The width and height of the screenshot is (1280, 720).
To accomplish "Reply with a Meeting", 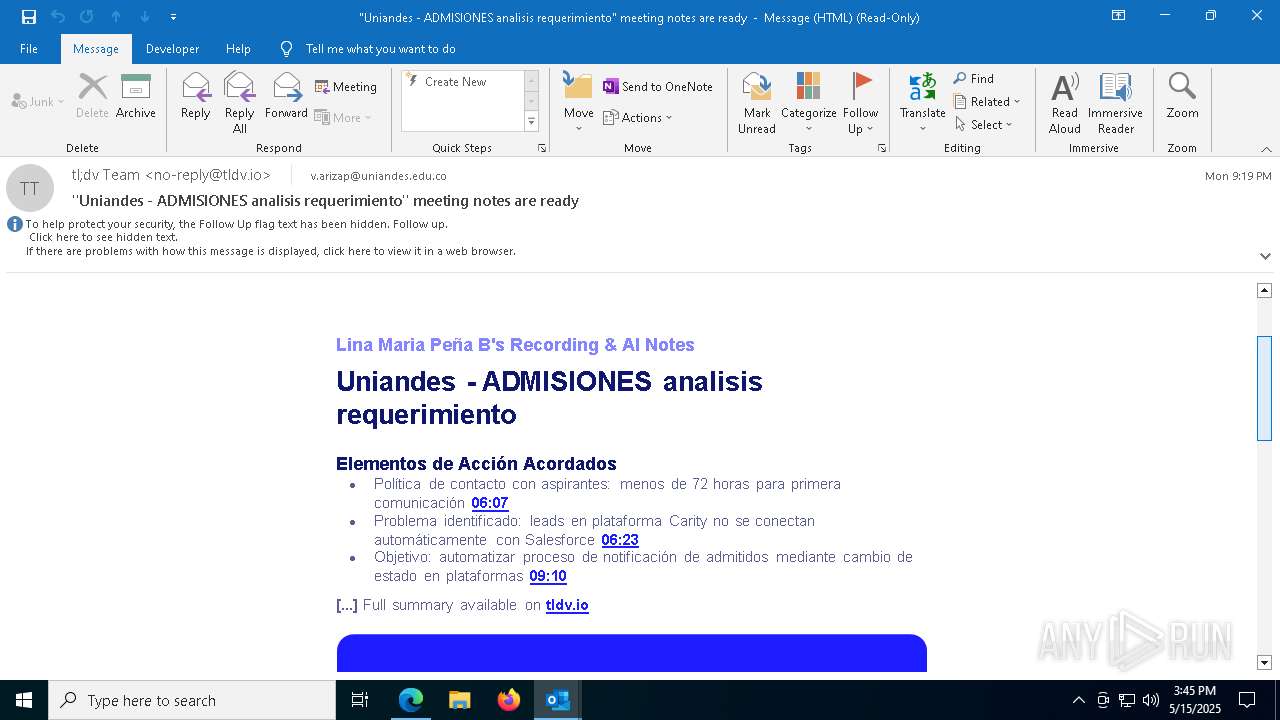I will click(346, 87).
